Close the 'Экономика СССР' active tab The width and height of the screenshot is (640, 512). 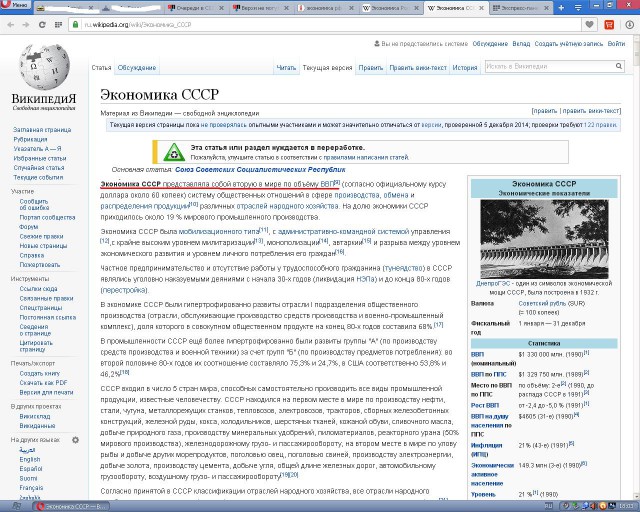[x=481, y=8]
